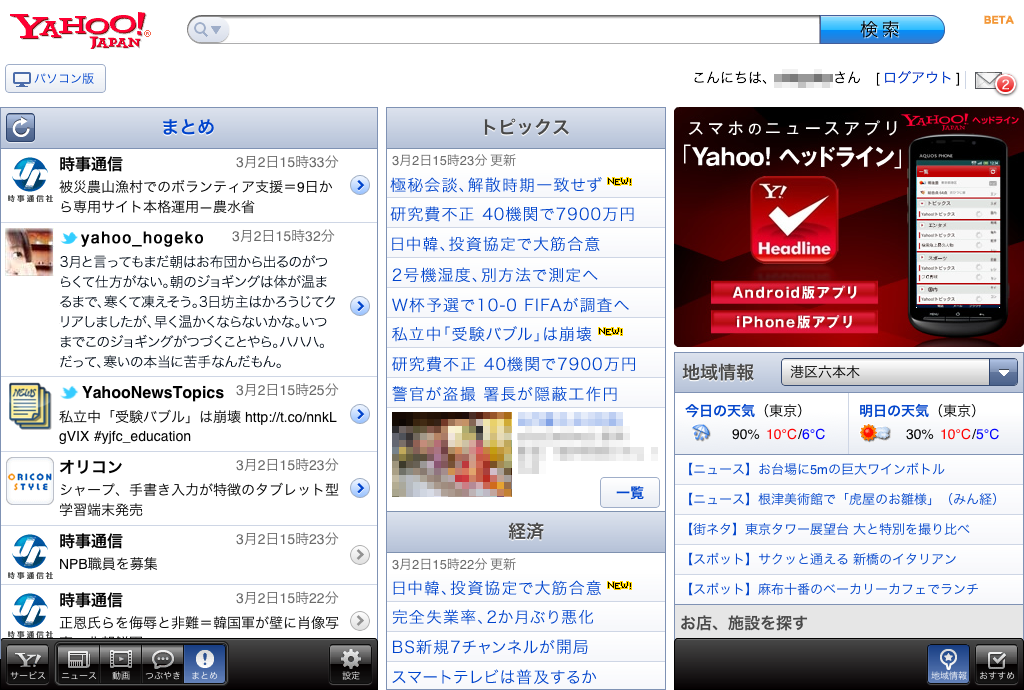
Task: Open 今日の天気 today's weather link
Action: pos(719,411)
